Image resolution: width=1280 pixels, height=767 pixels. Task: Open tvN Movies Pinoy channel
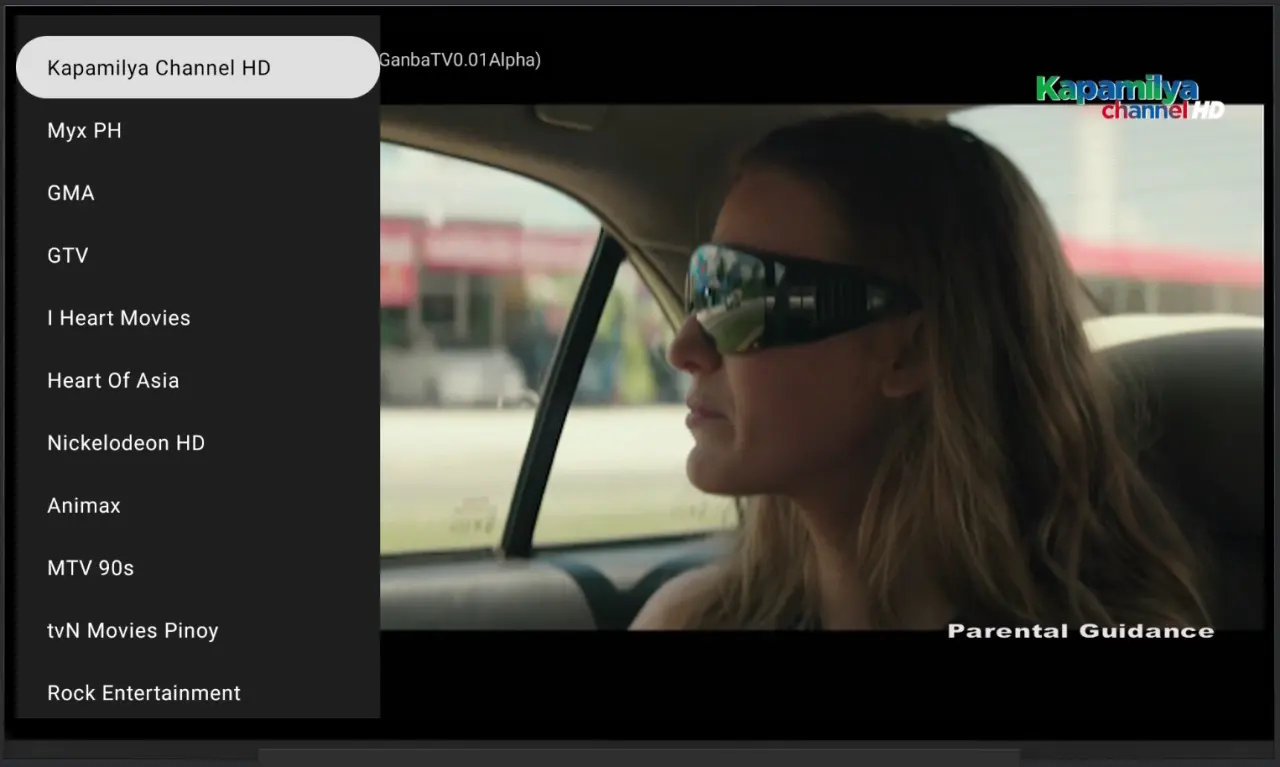[x=198, y=631]
